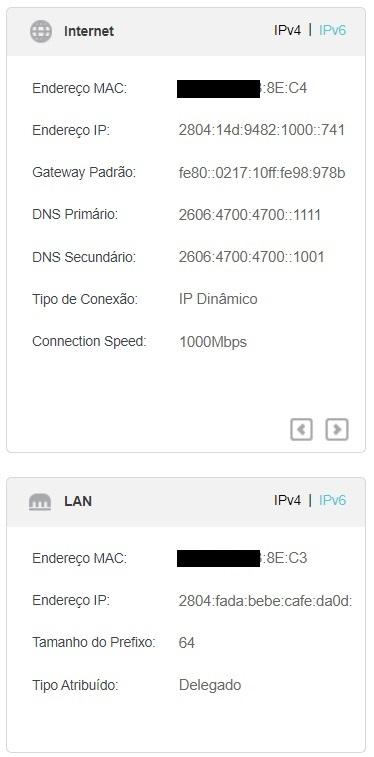Click the 1000Mbps connection speed value
The height and width of the screenshot is (757, 374).
213,342
